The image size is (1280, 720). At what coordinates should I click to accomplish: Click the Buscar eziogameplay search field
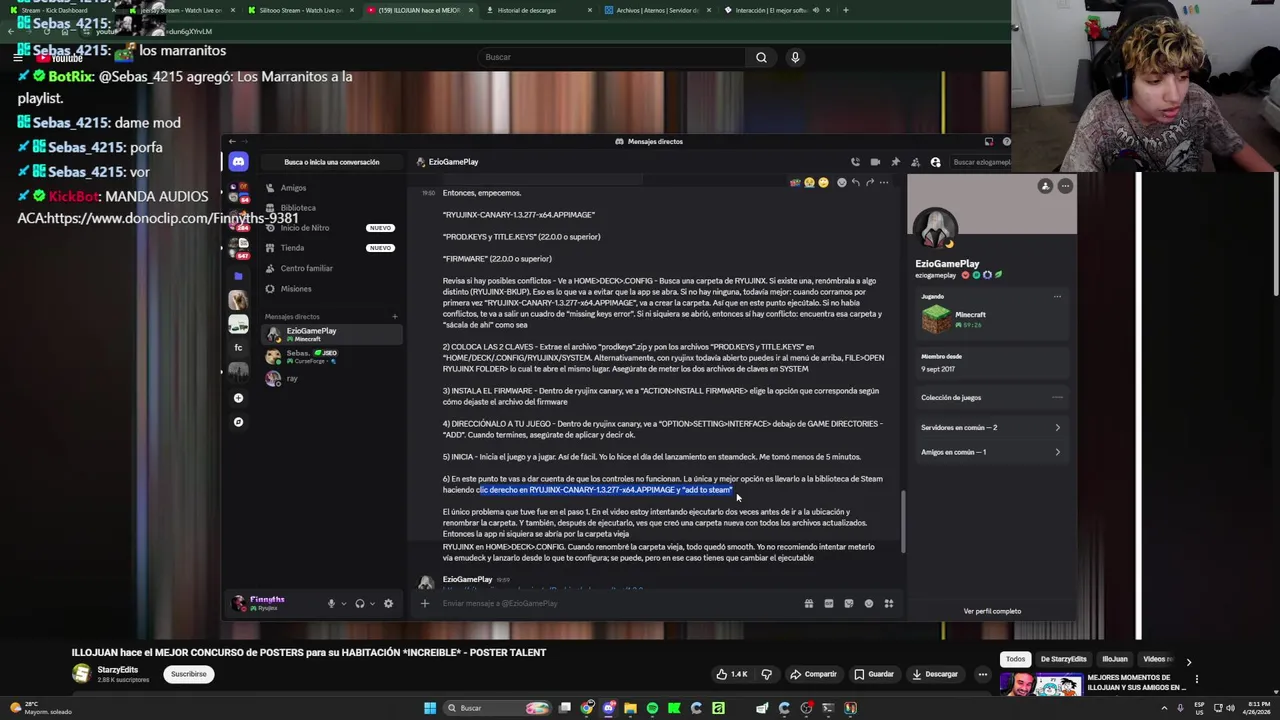point(978,162)
